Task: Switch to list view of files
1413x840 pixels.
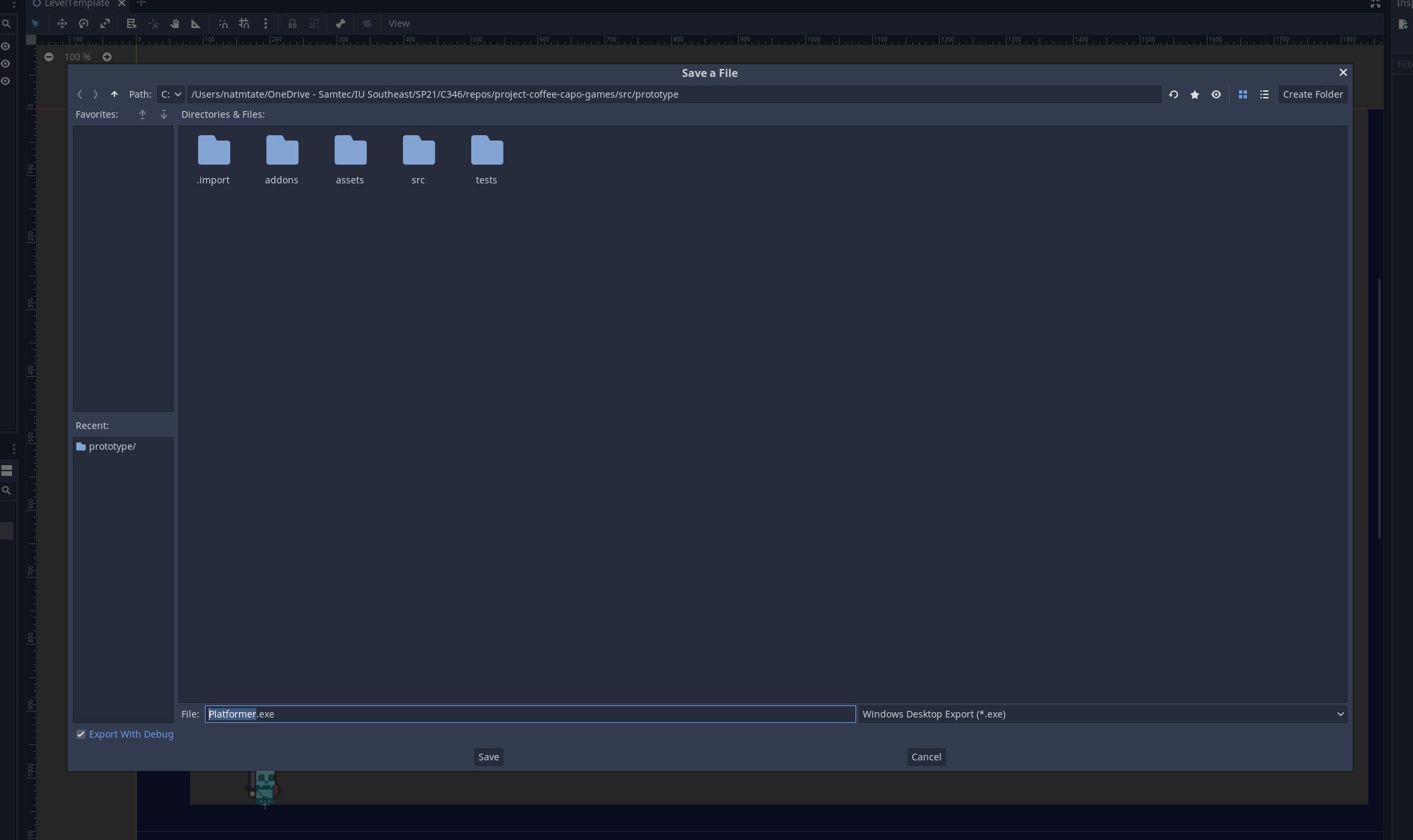Action: [x=1264, y=94]
